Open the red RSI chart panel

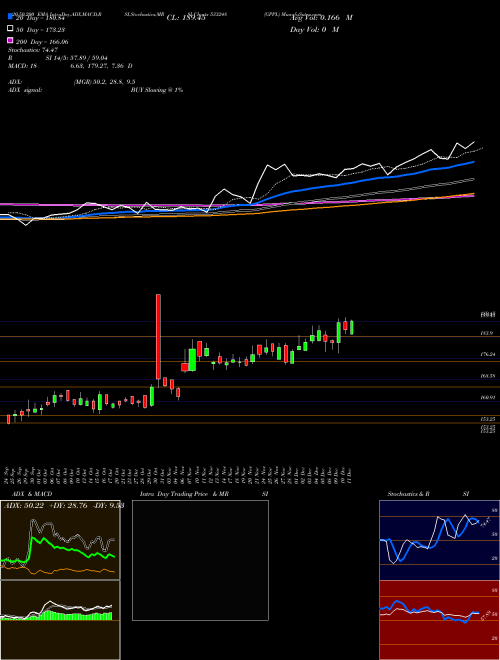click(440, 620)
